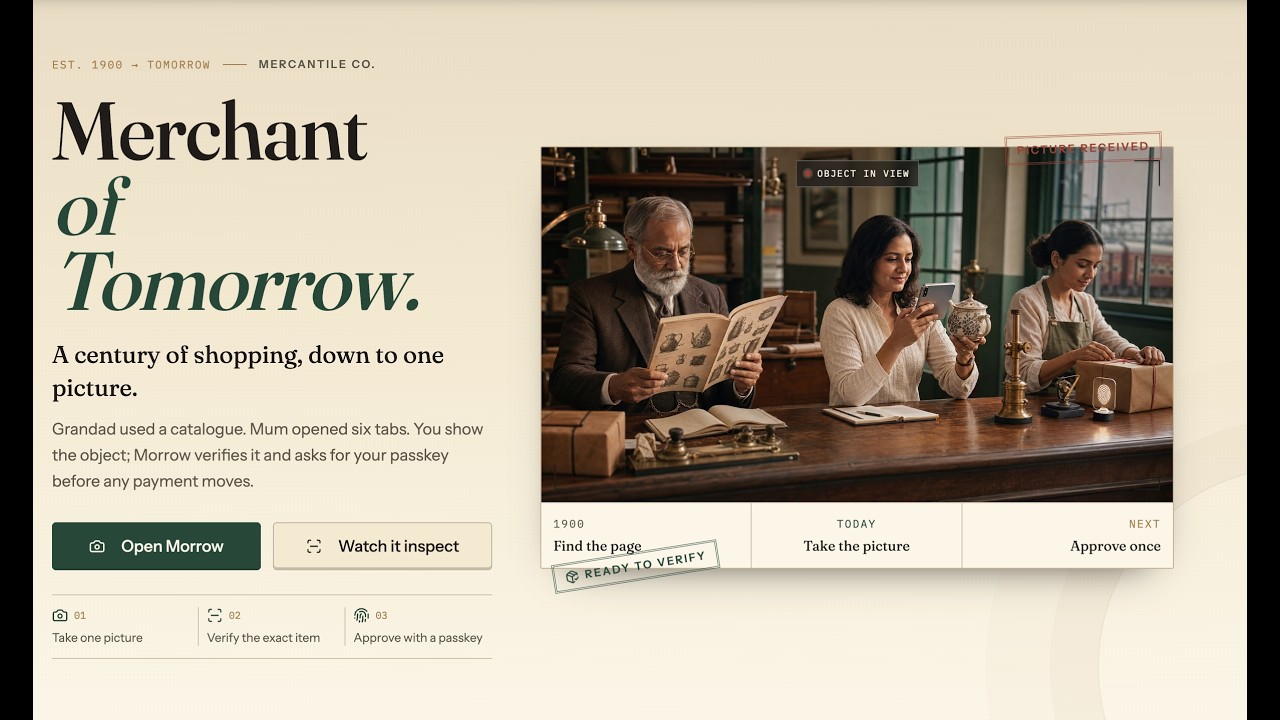
Task: Click the "A century of shopping" subheading
Action: (248, 371)
